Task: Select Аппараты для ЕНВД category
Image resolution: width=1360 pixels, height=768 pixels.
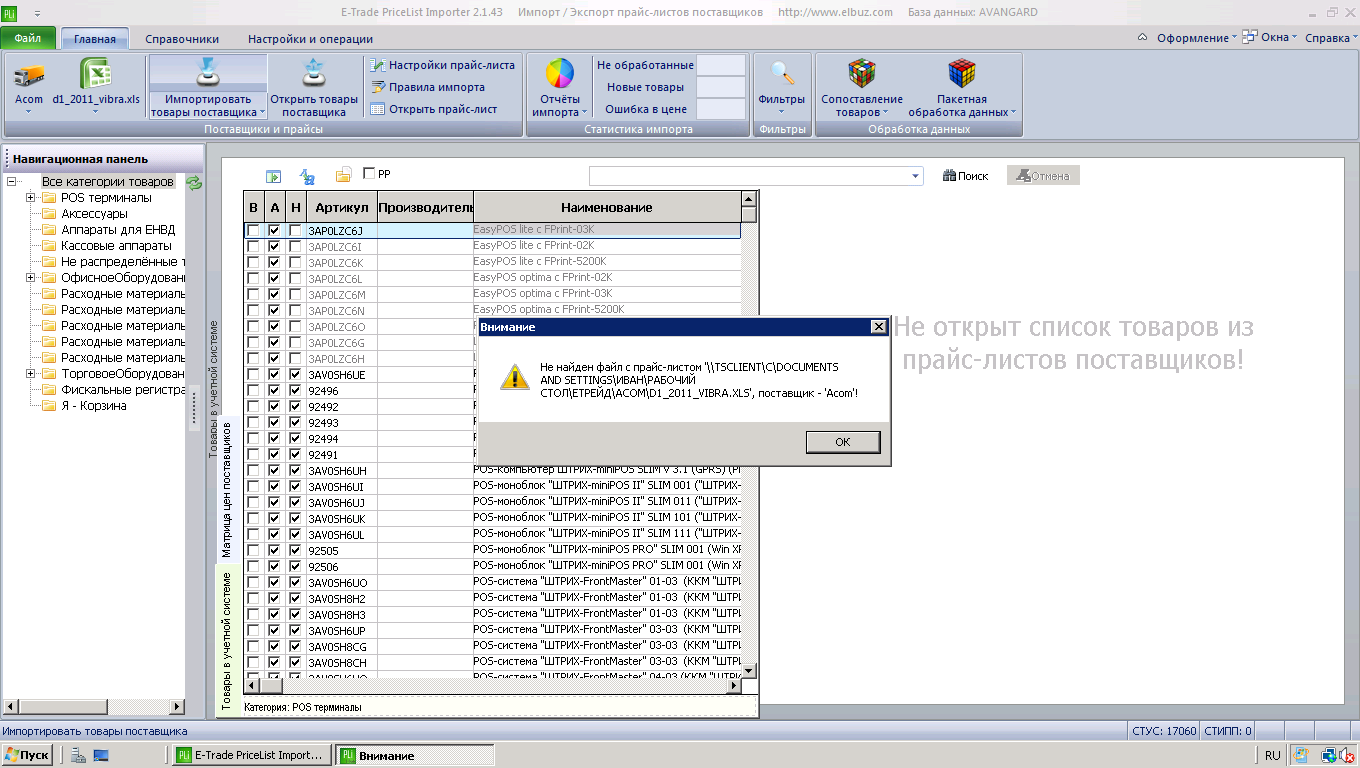Action: pyautogui.click(x=118, y=230)
